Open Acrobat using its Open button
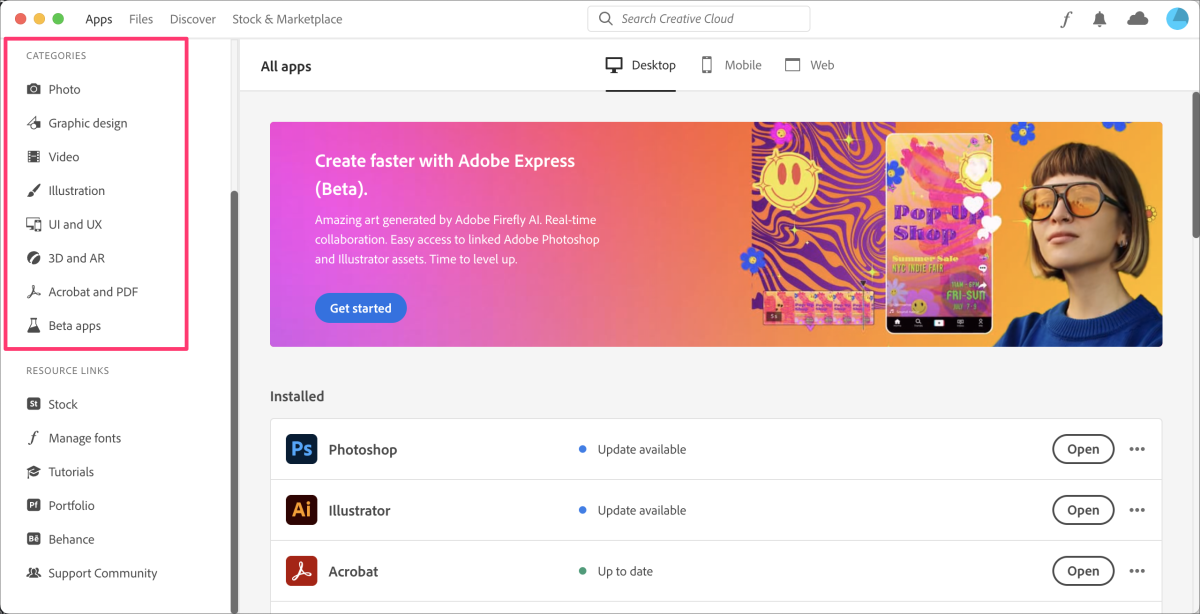 pyautogui.click(x=1083, y=571)
